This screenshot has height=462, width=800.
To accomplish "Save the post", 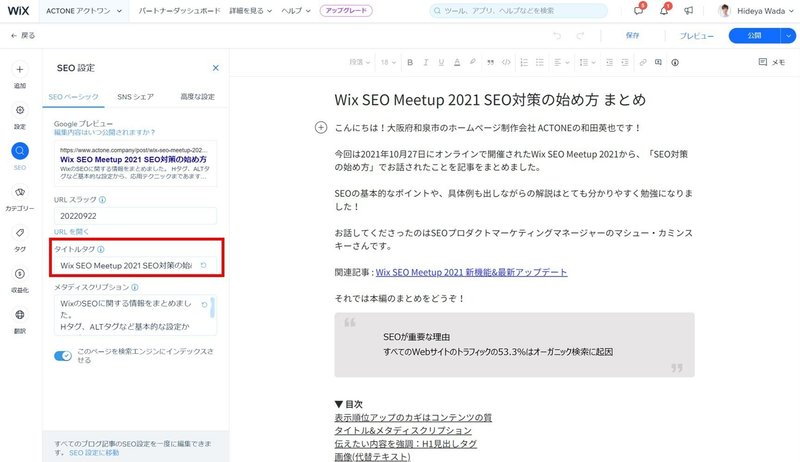I will [633, 36].
